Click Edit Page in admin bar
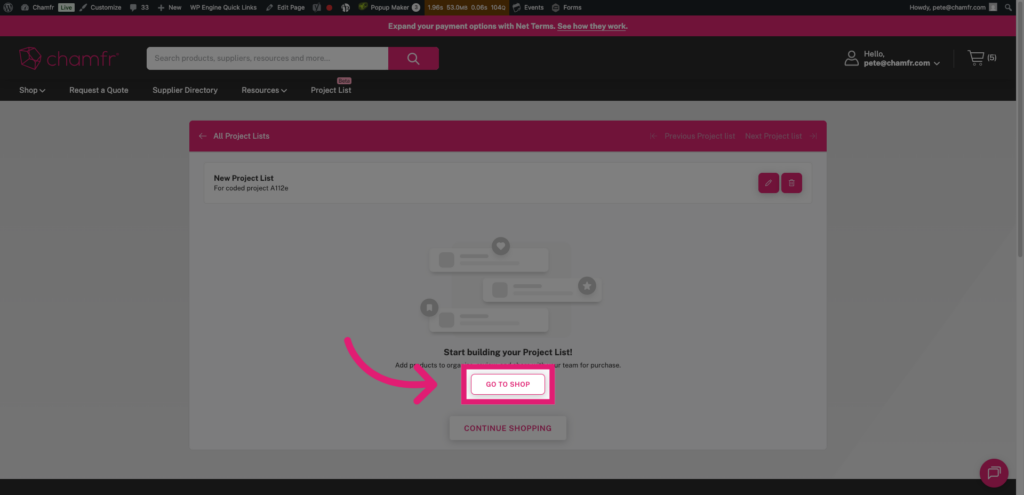Image resolution: width=1024 pixels, height=495 pixels. coord(285,7)
